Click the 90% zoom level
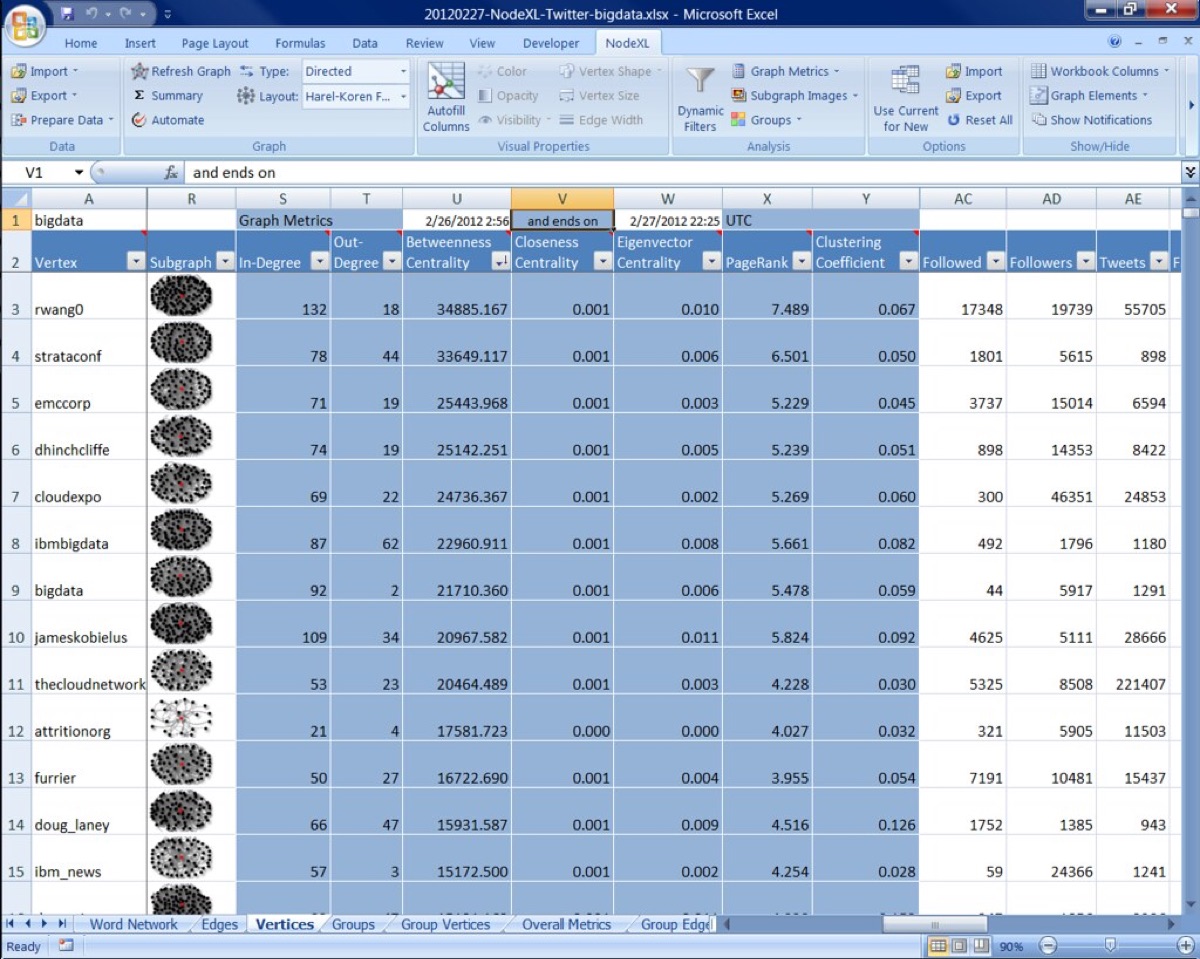The width and height of the screenshot is (1200, 959). (1012, 946)
